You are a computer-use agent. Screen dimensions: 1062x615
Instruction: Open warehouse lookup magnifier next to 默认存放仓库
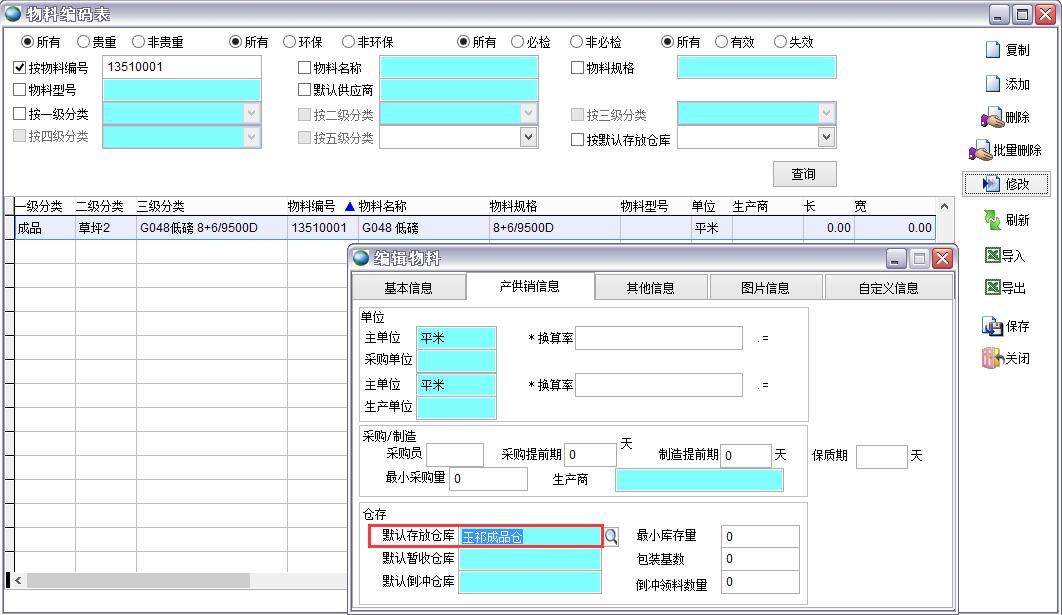point(612,537)
